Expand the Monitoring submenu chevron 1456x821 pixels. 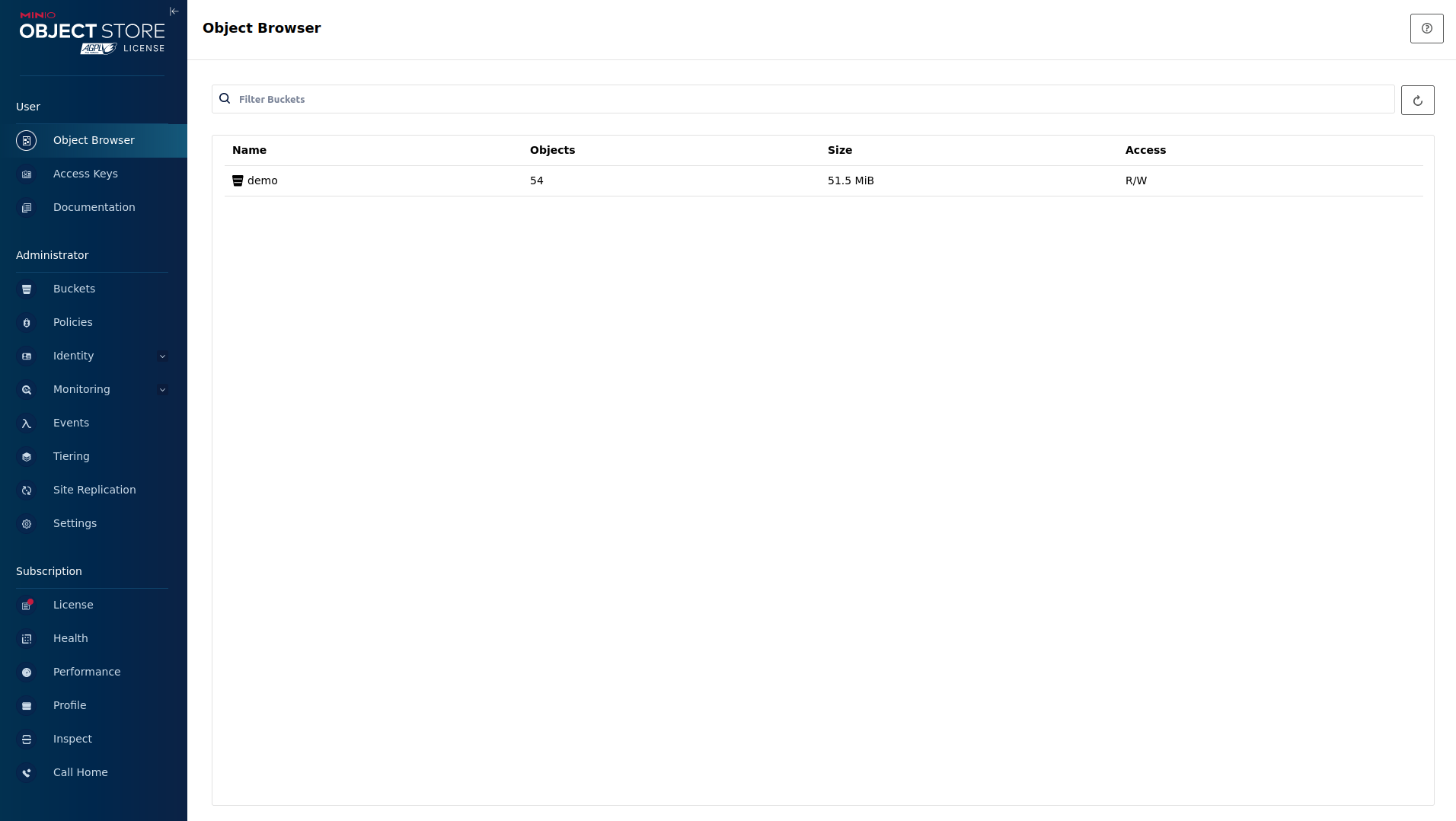pyautogui.click(x=162, y=390)
